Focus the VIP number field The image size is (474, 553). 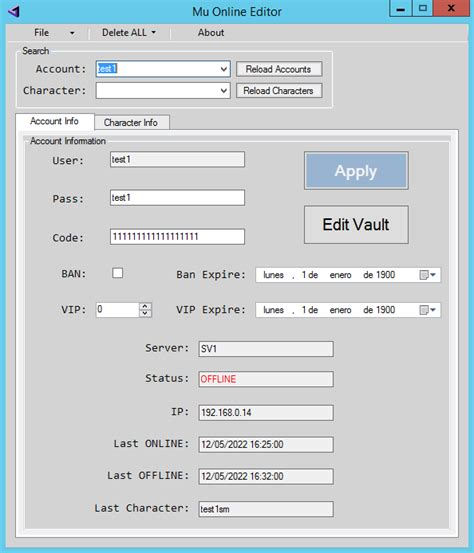coord(118,310)
